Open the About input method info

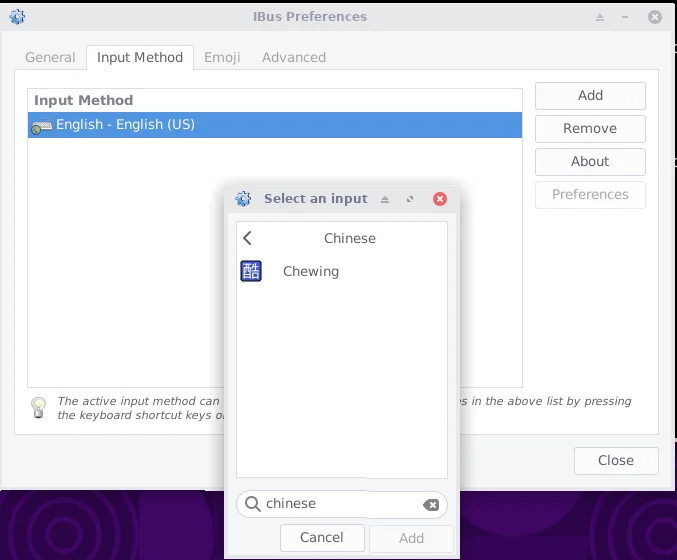tap(590, 162)
